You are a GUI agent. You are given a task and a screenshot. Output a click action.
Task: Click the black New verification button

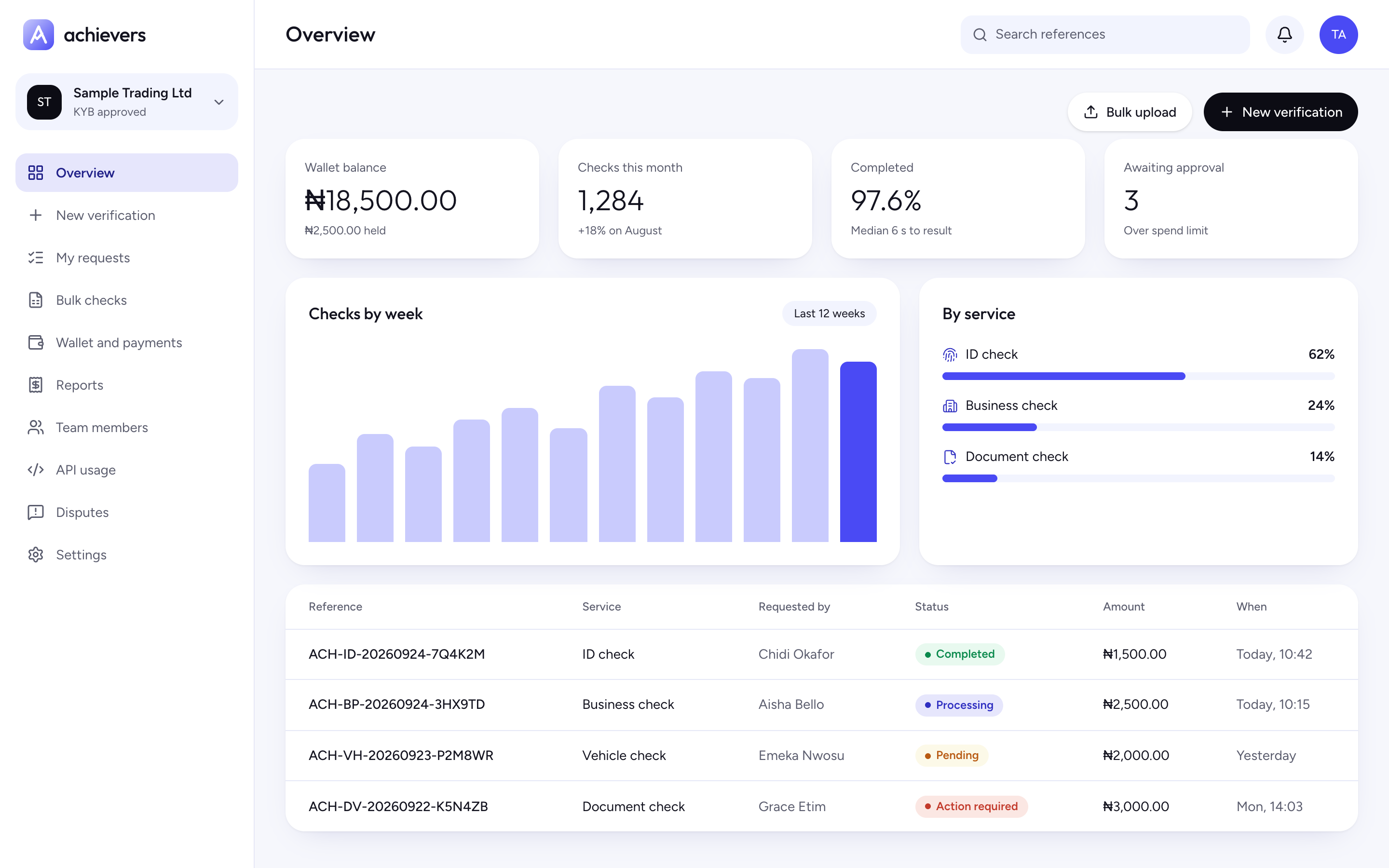click(x=1280, y=112)
